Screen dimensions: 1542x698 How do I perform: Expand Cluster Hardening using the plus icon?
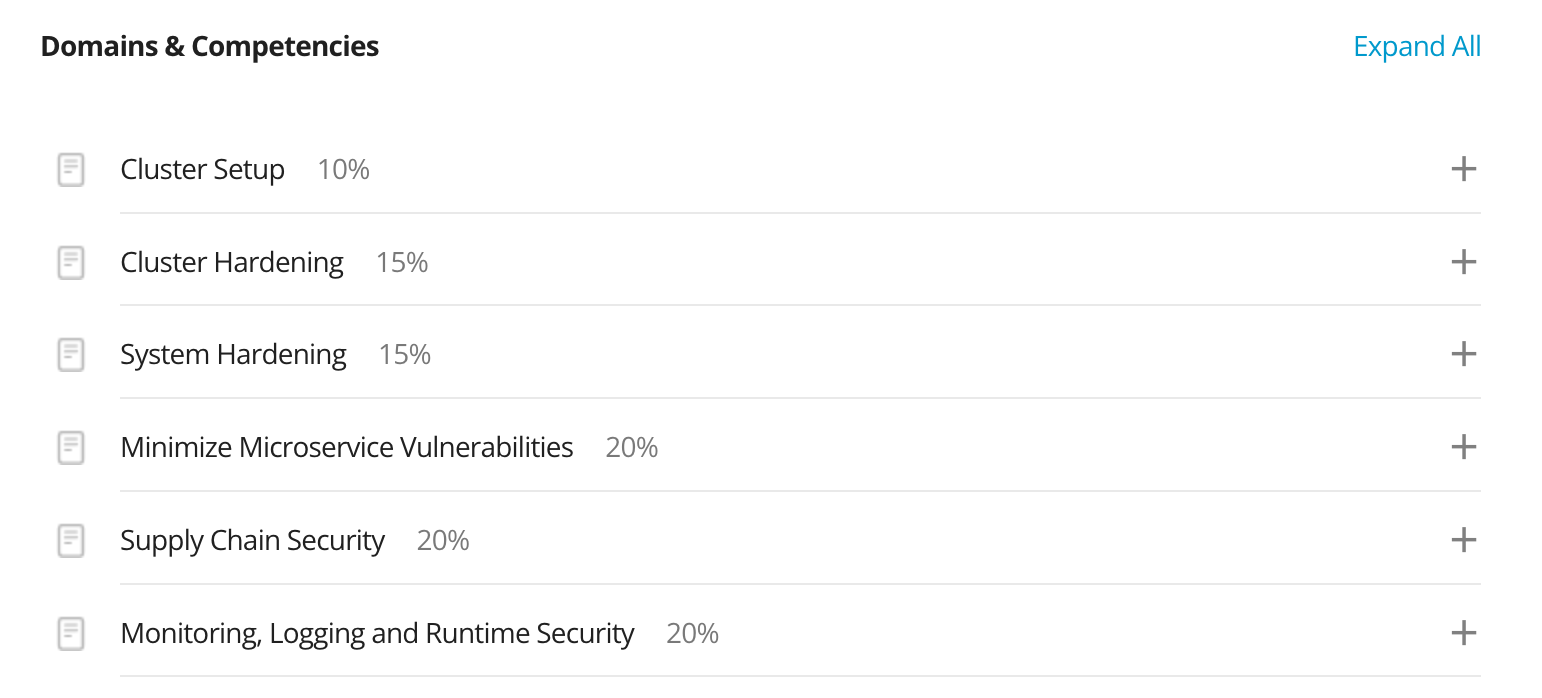[1463, 262]
